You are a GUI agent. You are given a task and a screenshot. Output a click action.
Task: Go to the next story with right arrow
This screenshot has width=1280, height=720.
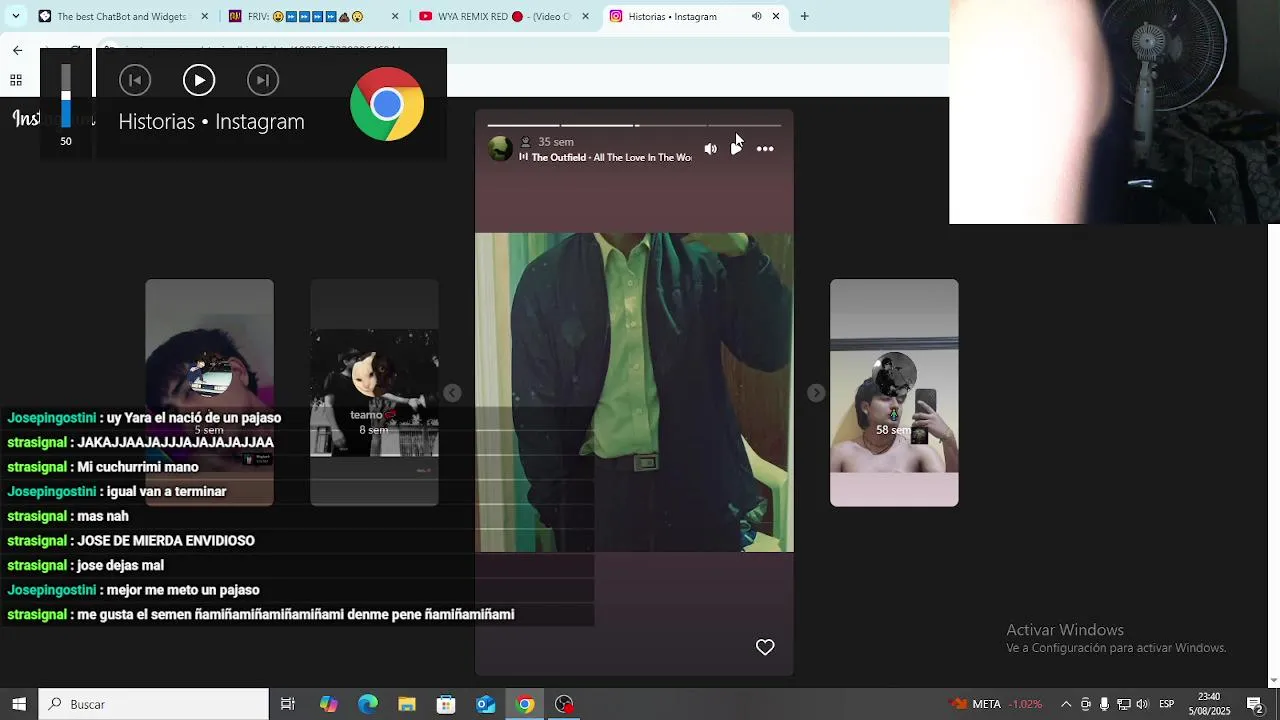click(x=816, y=393)
